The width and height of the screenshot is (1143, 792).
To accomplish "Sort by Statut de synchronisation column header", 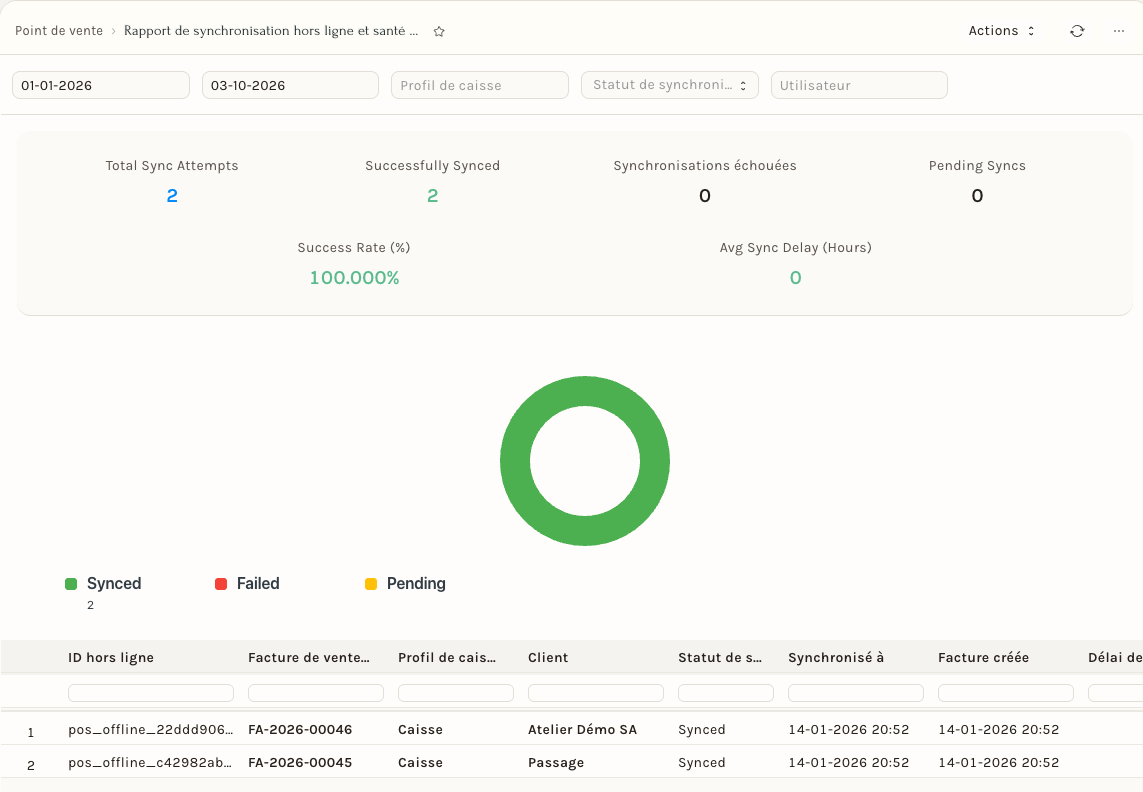I will pyautogui.click(x=719, y=657).
